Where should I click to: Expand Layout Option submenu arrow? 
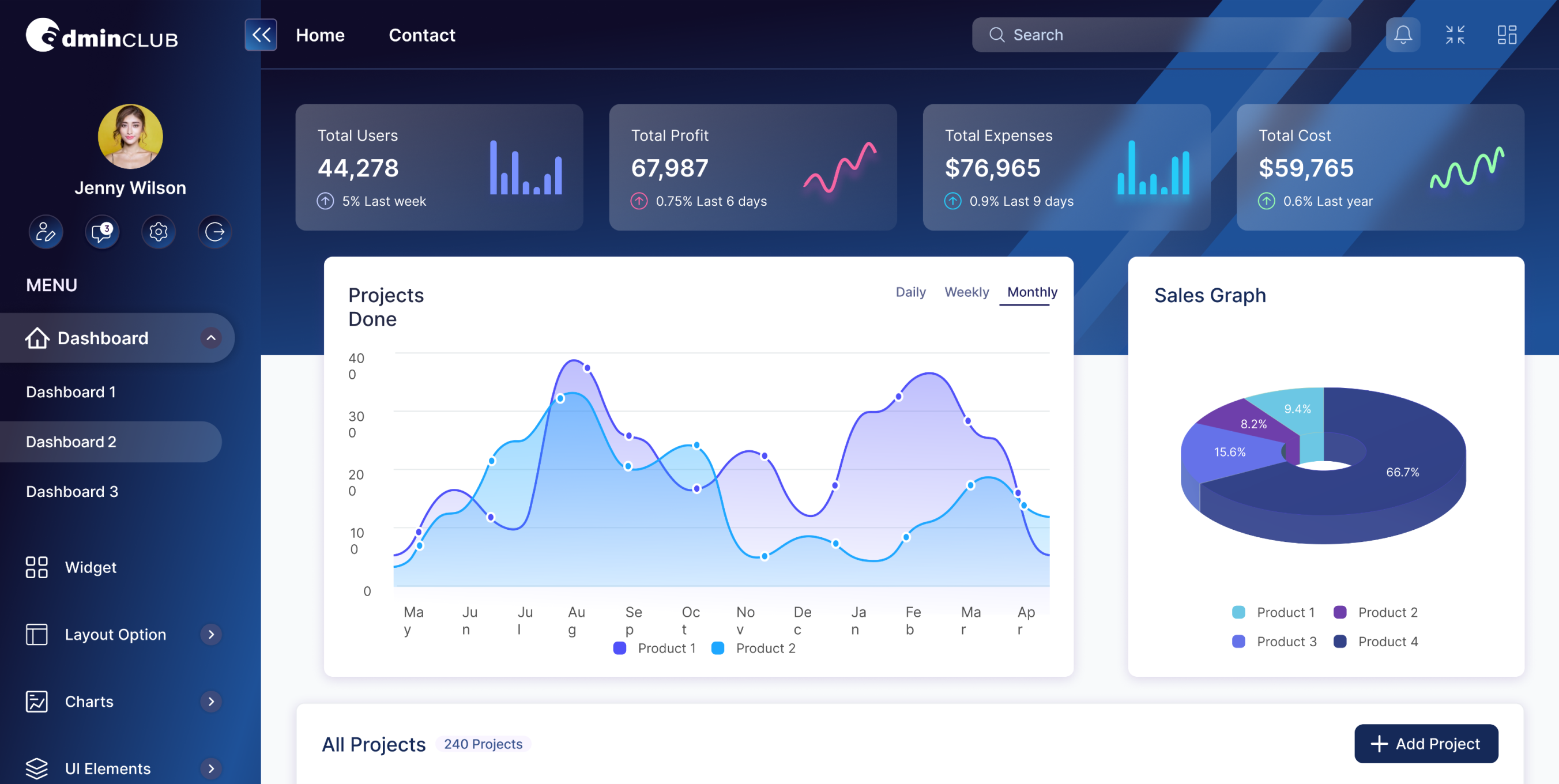[210, 634]
